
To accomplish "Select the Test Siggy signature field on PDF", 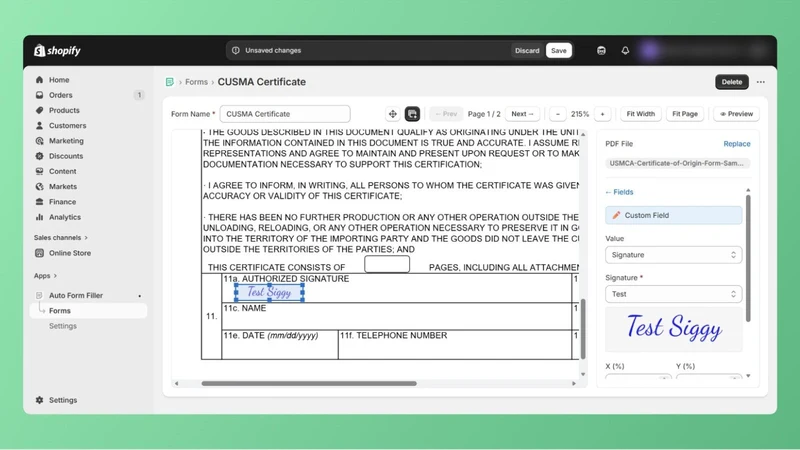I will [x=269, y=292].
